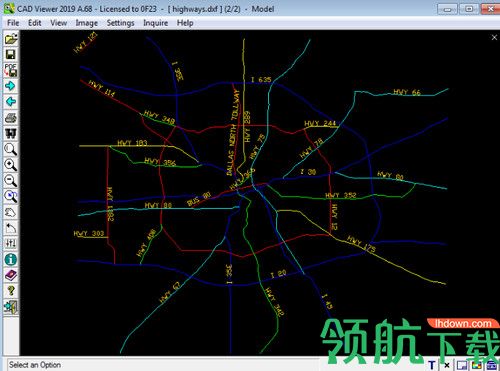Zoom out with the minus magnifier
500x371 pixels.
pyautogui.click(x=11, y=181)
